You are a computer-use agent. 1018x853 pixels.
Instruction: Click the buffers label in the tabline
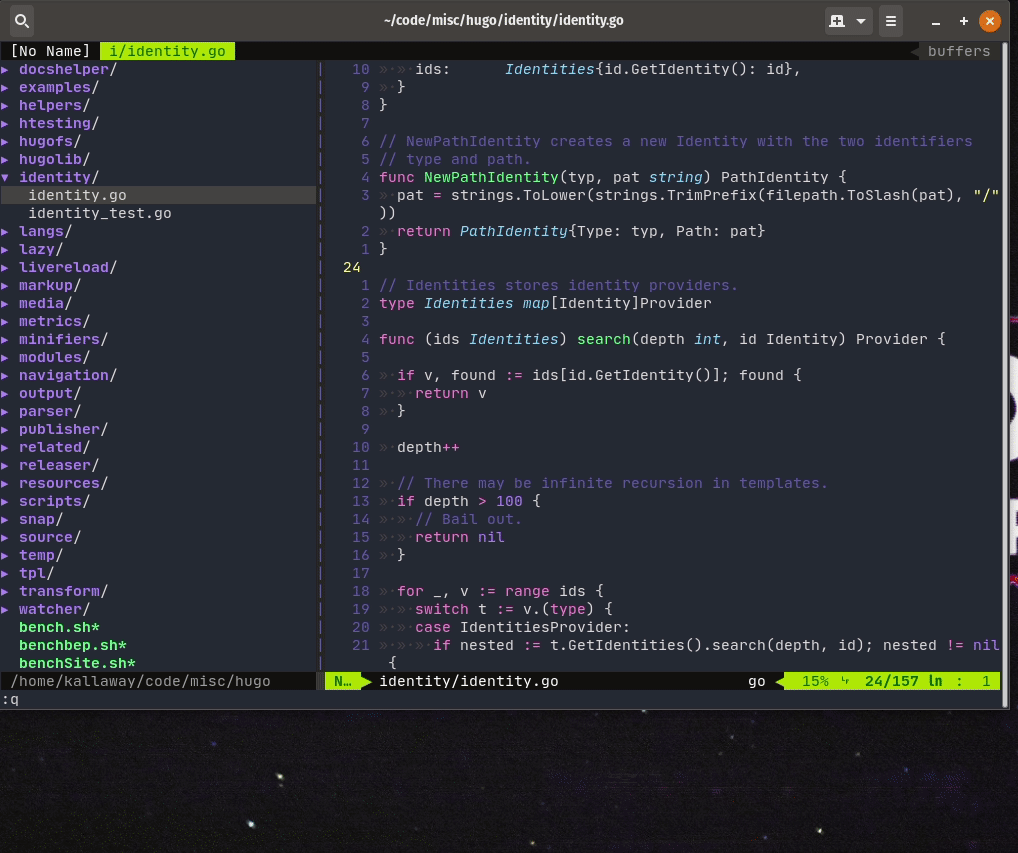pos(958,50)
